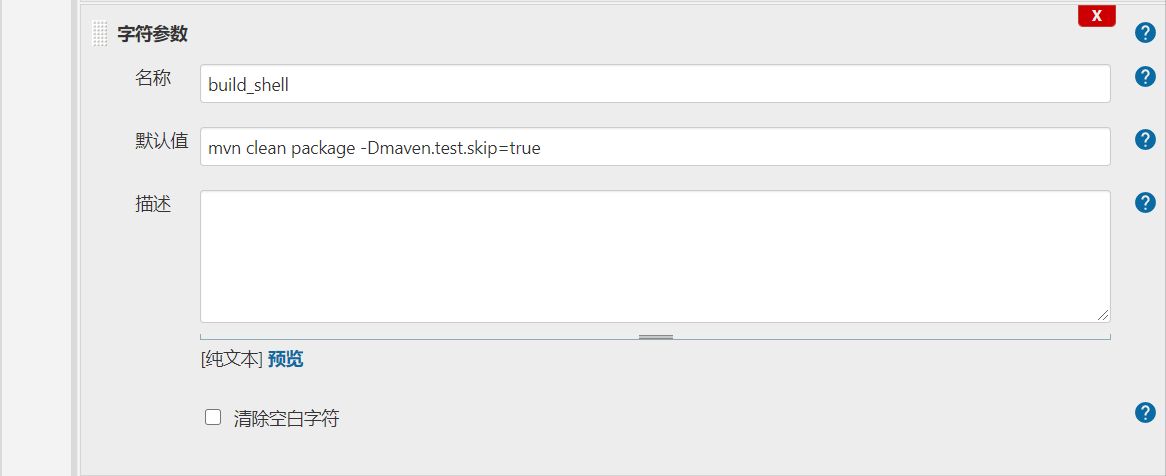Click inside the empty 描述 textarea
The image size is (1166, 476).
[655, 257]
